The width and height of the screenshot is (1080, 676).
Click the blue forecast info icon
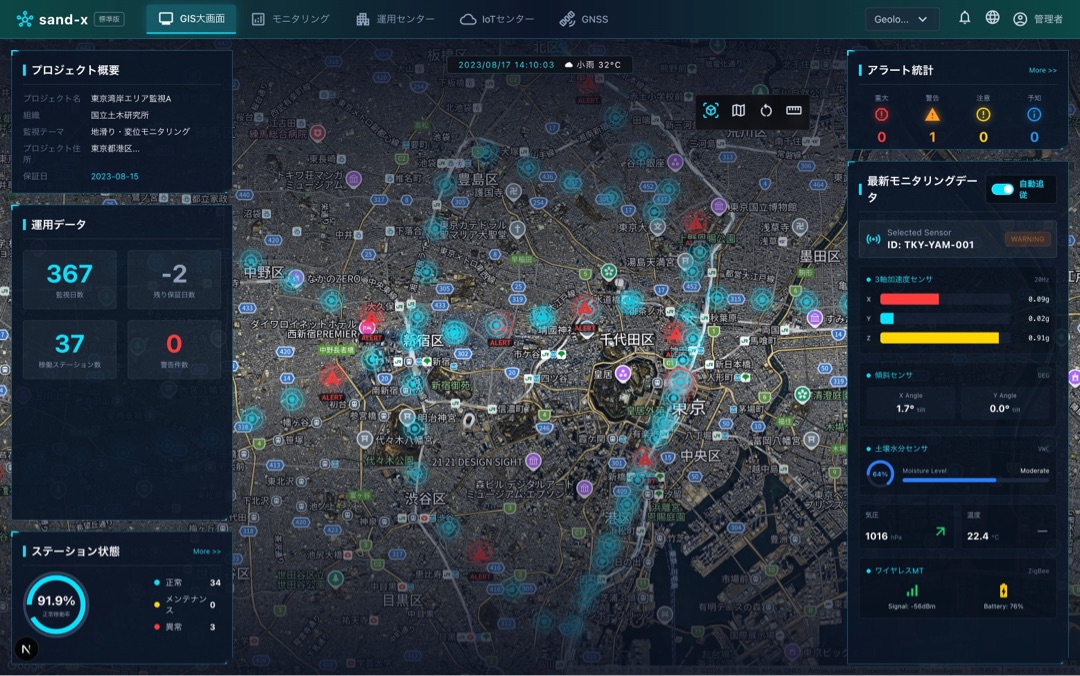(x=1034, y=114)
